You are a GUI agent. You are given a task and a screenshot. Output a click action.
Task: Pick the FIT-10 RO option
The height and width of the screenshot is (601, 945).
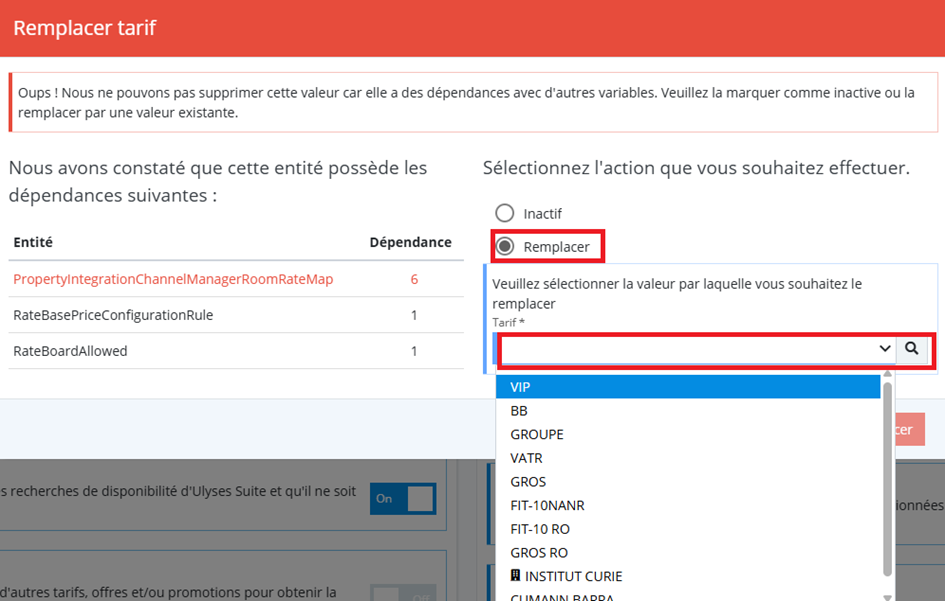[x=540, y=529]
